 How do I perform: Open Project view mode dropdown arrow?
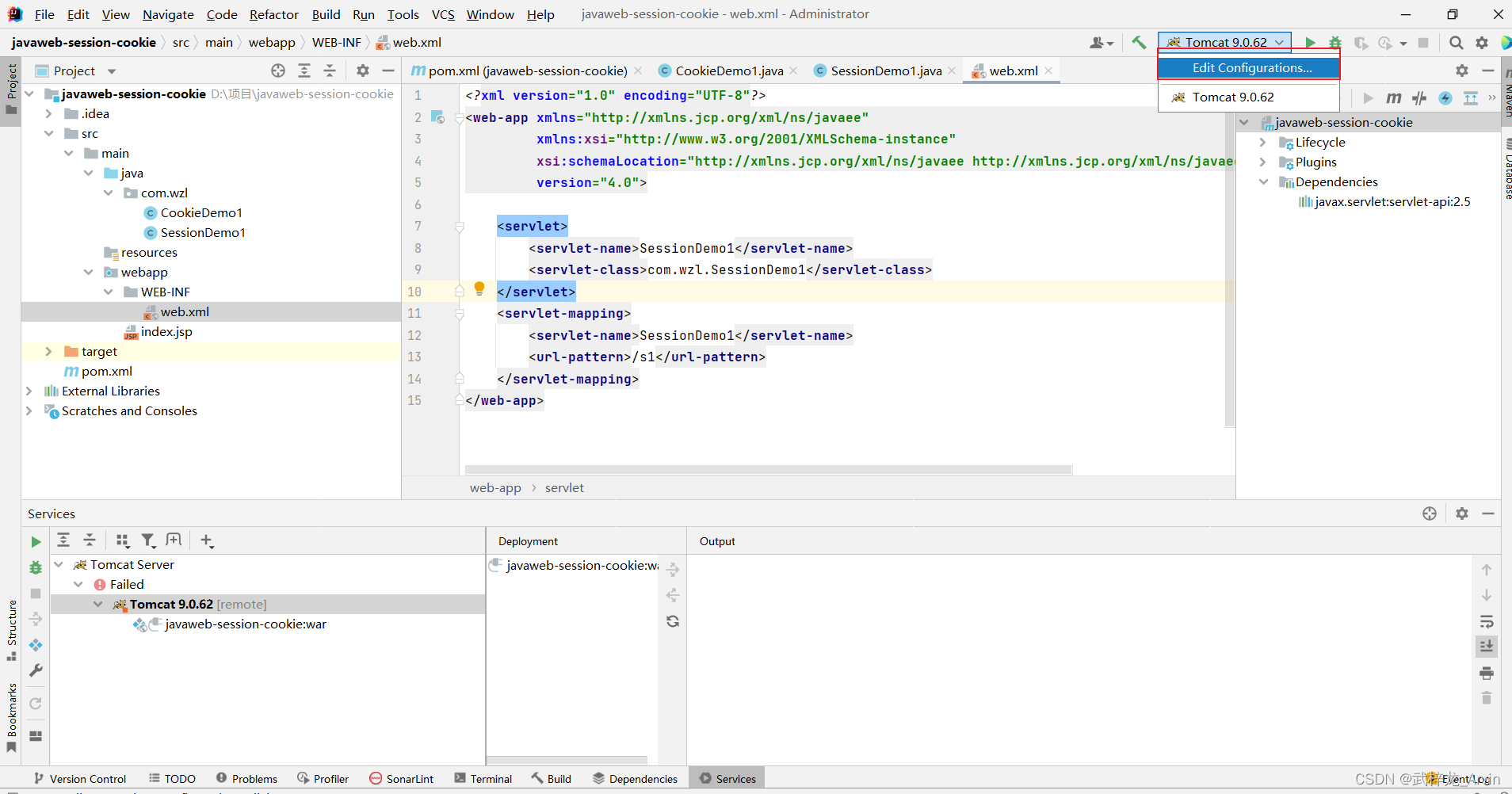(112, 71)
